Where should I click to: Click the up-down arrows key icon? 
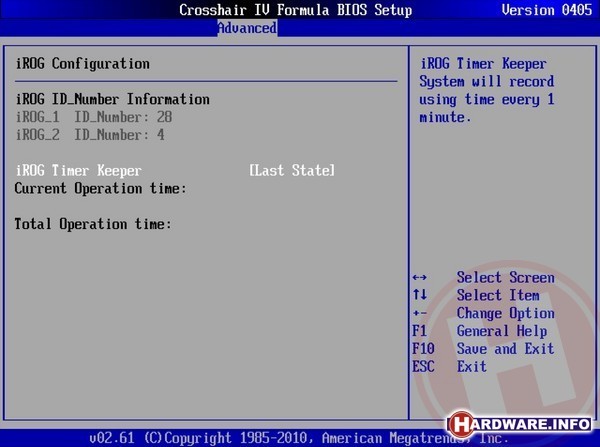[420, 295]
